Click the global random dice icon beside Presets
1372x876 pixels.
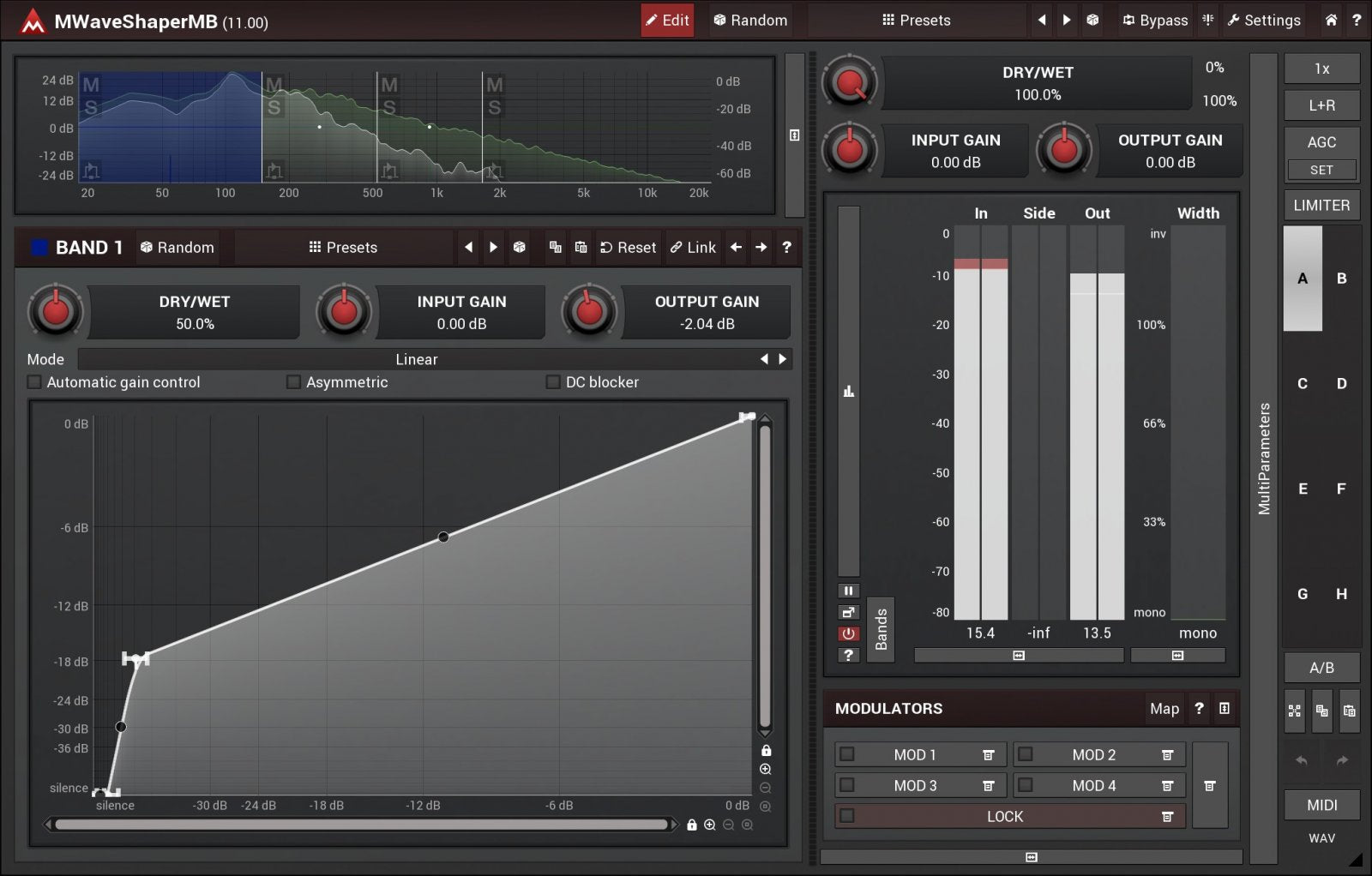[1092, 21]
